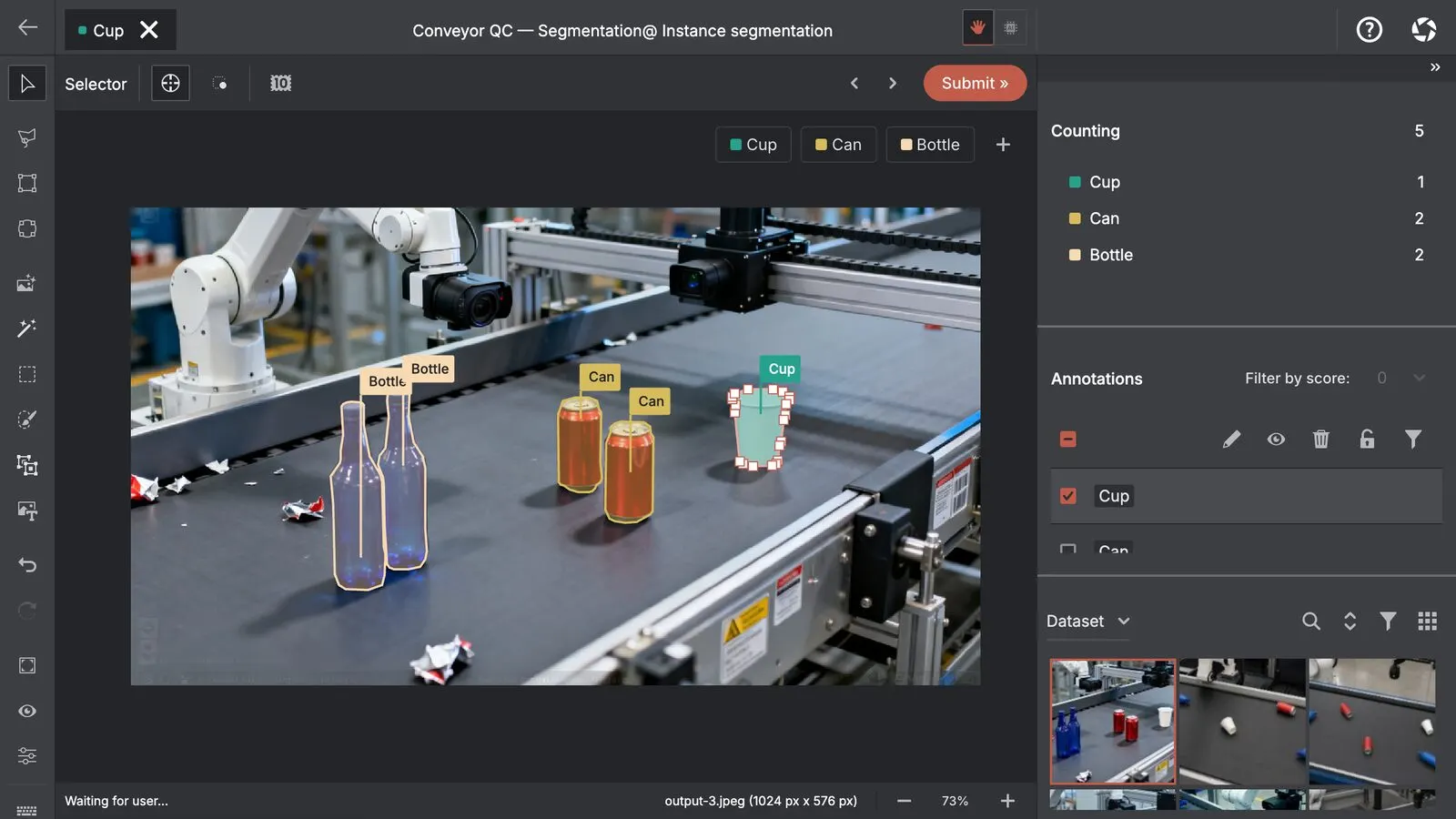
Task: Toggle visibility of selected annotations
Action: coord(1276,440)
